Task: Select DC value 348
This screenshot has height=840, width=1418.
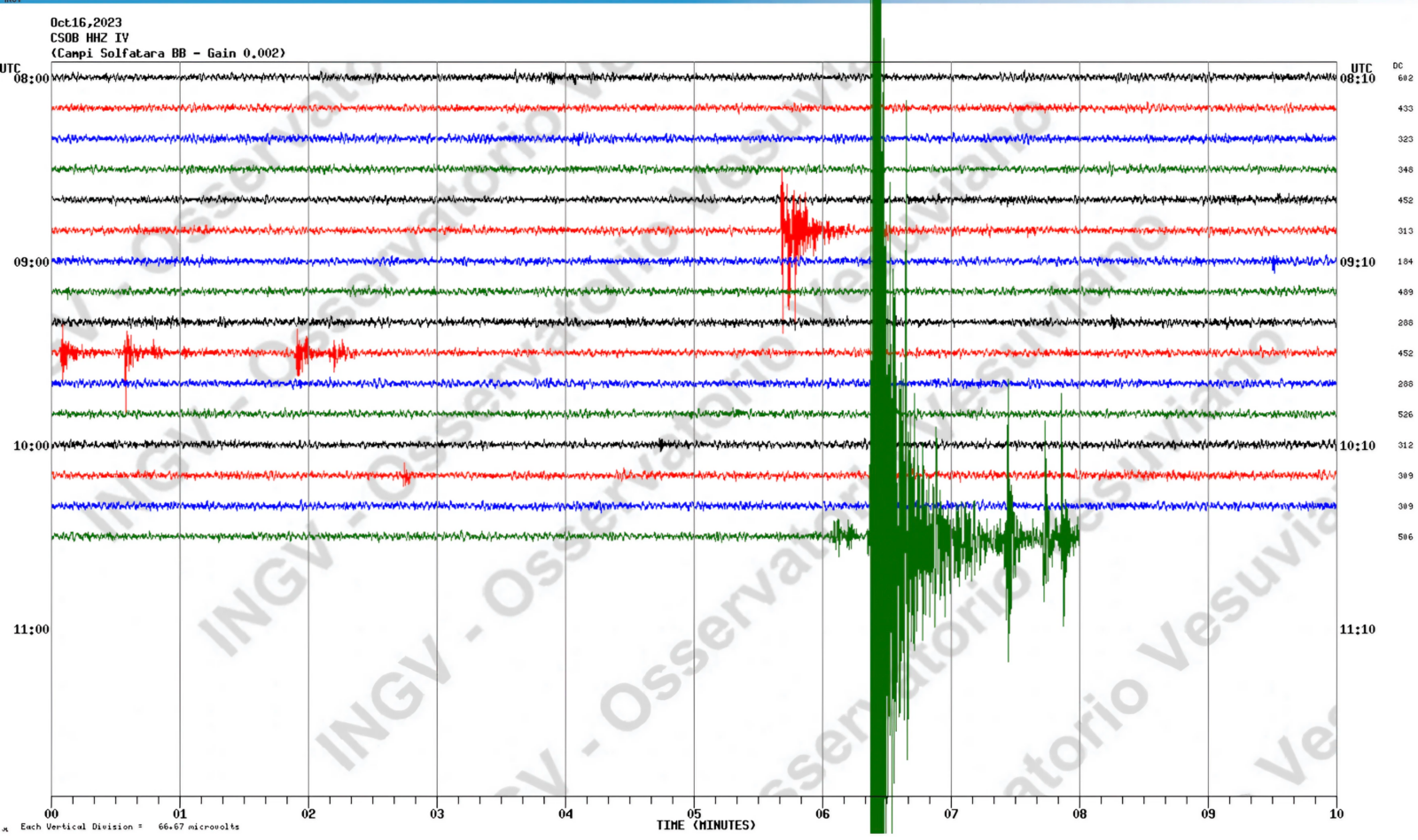Action: pos(1406,170)
